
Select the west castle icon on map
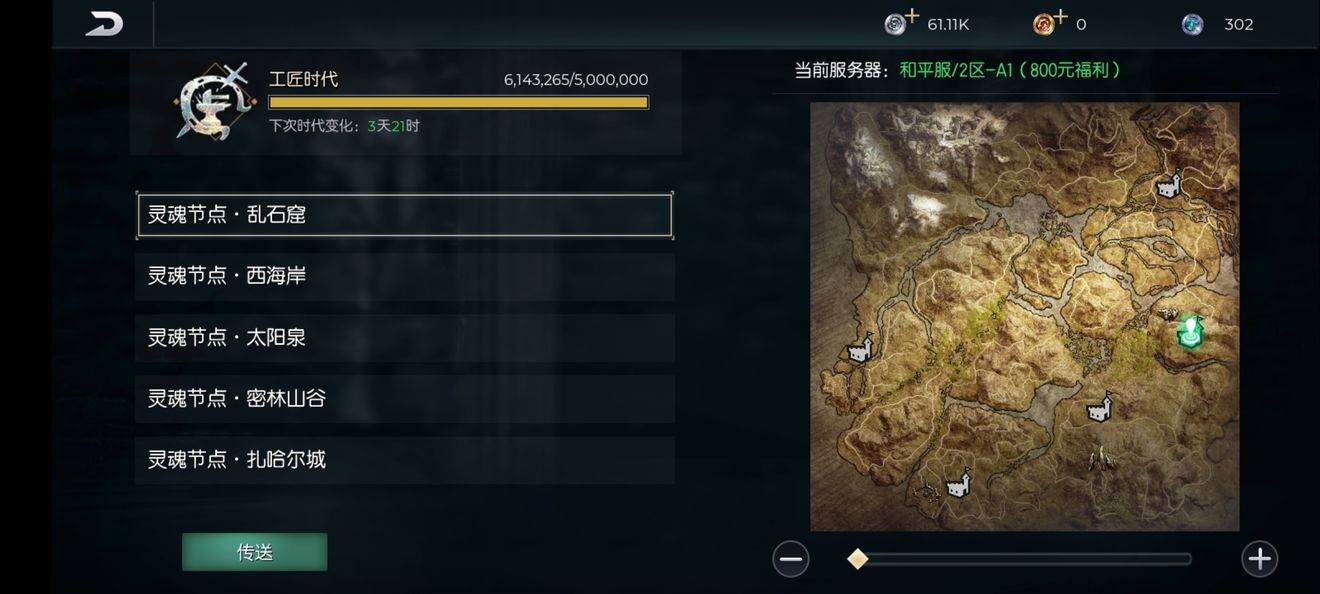[x=860, y=348]
